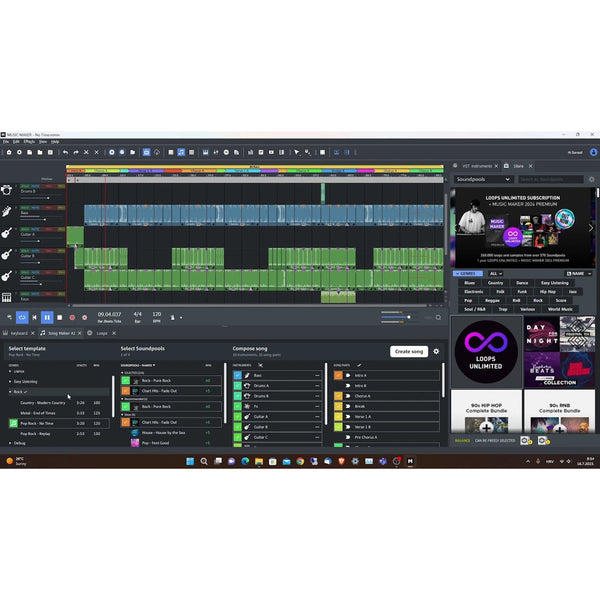Screen dimensions: 600x600
Task: Click the home icon in the toolbar
Action: (x=9, y=152)
